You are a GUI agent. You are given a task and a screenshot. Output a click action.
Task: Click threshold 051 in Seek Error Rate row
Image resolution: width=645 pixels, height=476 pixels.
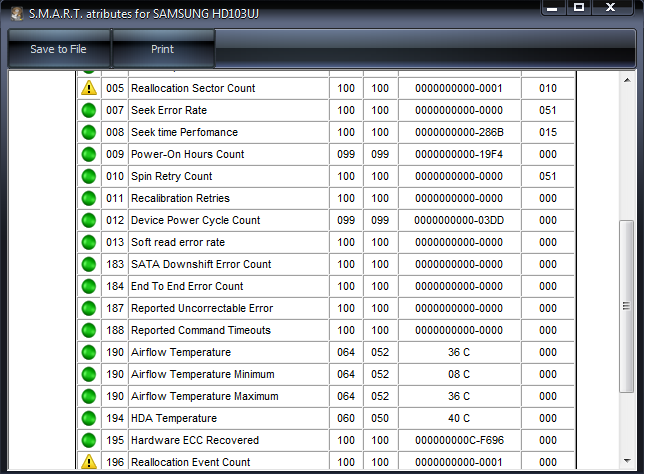tap(548, 110)
